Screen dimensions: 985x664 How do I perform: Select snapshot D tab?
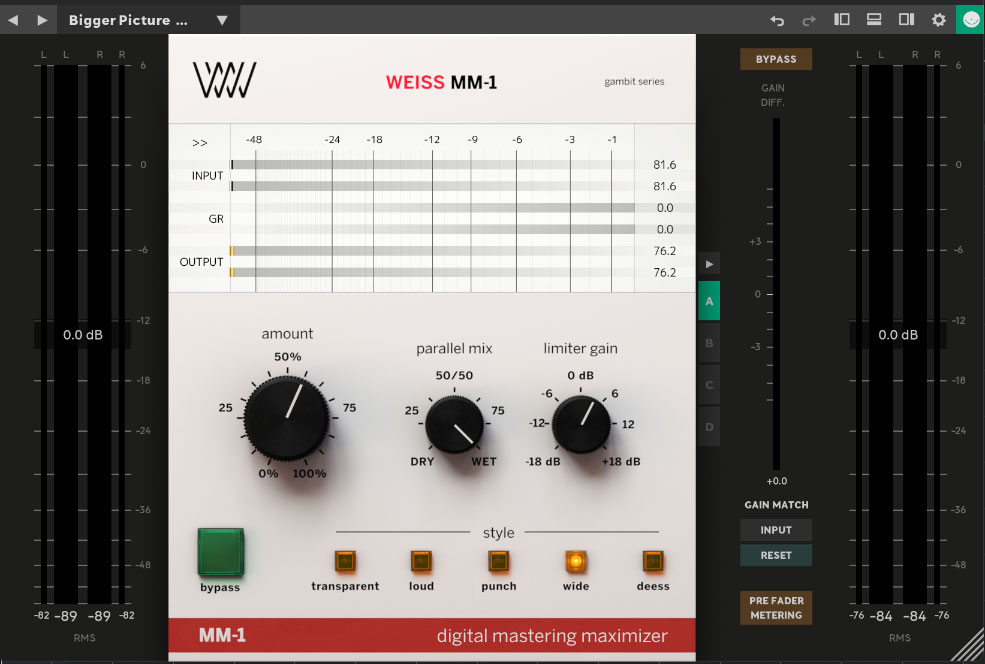[709, 427]
